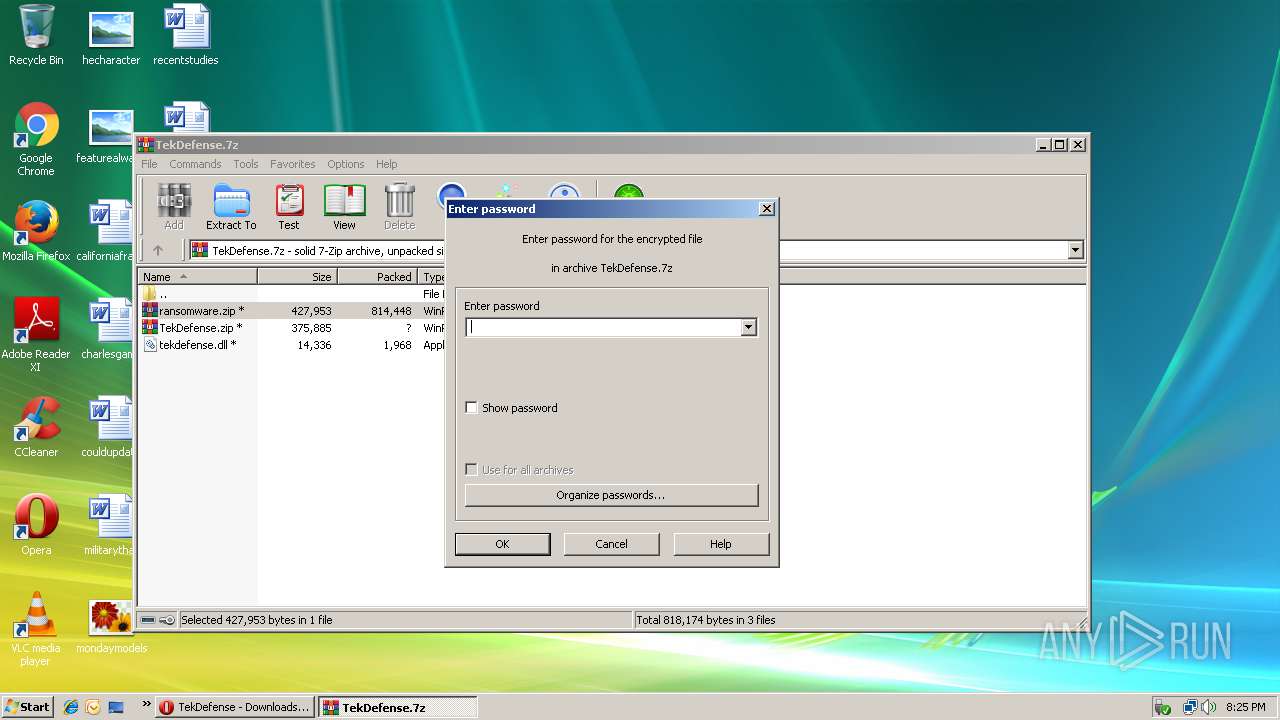Click the 375,885 size value

point(311,328)
